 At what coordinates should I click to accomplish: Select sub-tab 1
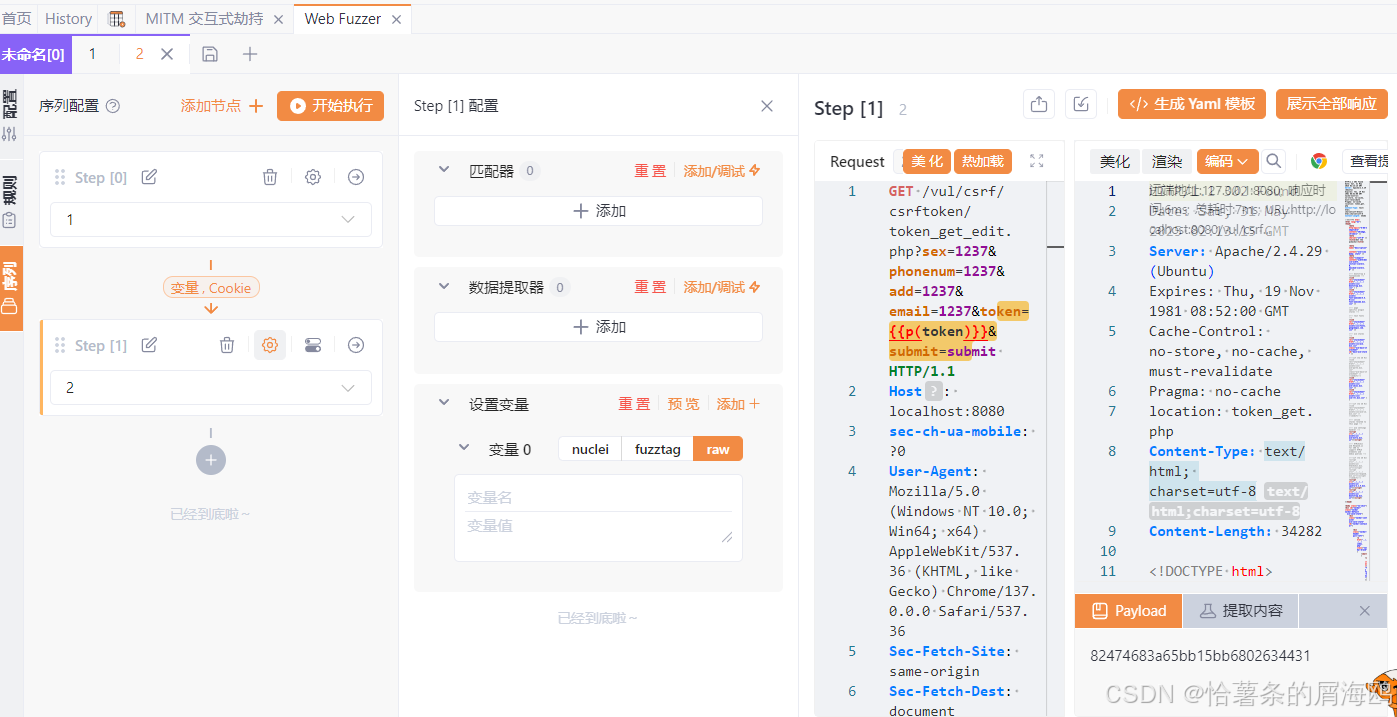point(93,54)
